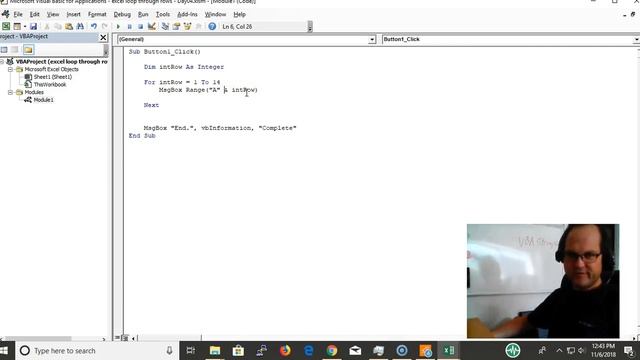Open the Add-Ins menu
The width and height of the screenshot is (640, 360).
(x=187, y=14)
